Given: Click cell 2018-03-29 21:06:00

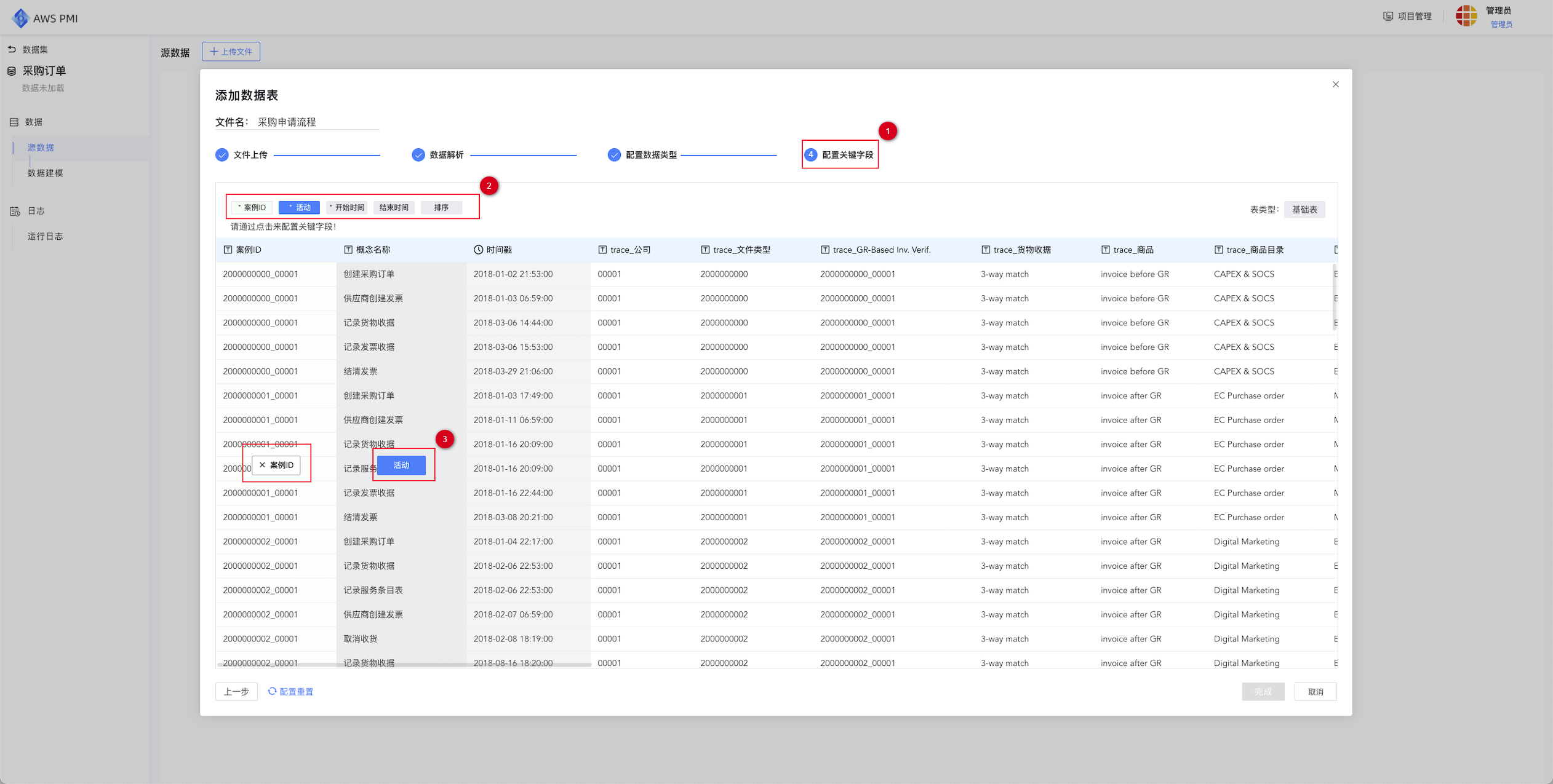Looking at the screenshot, I should coord(513,371).
